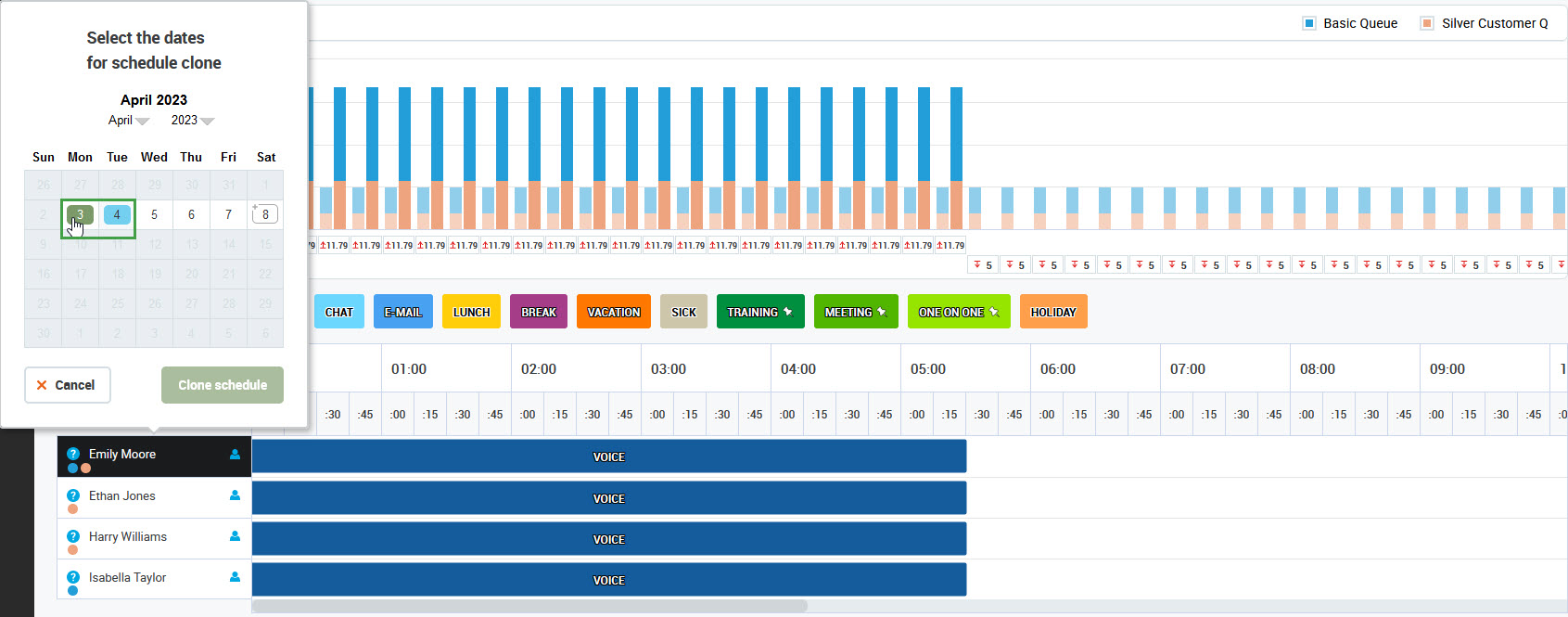
Task: Click Ethan Jones' VOICE shift bar
Action: [x=608, y=498]
